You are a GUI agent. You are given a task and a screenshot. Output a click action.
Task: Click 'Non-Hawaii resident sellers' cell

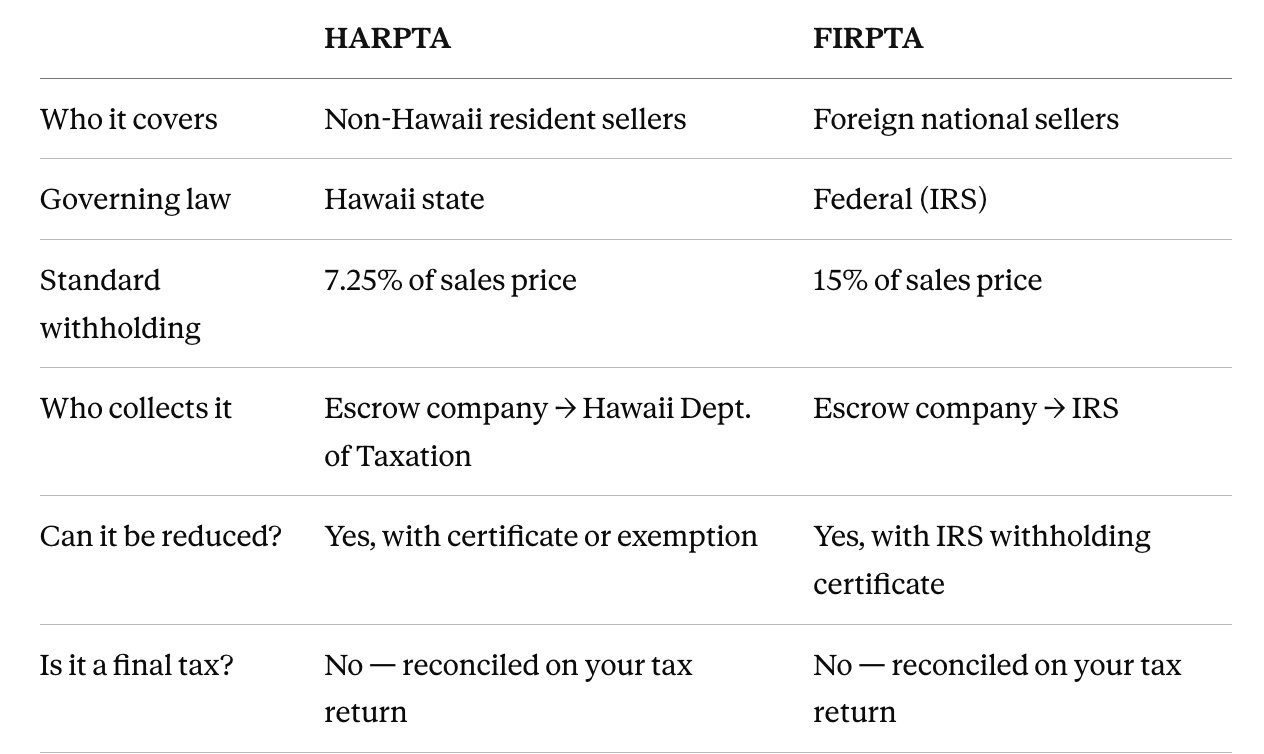(505, 119)
